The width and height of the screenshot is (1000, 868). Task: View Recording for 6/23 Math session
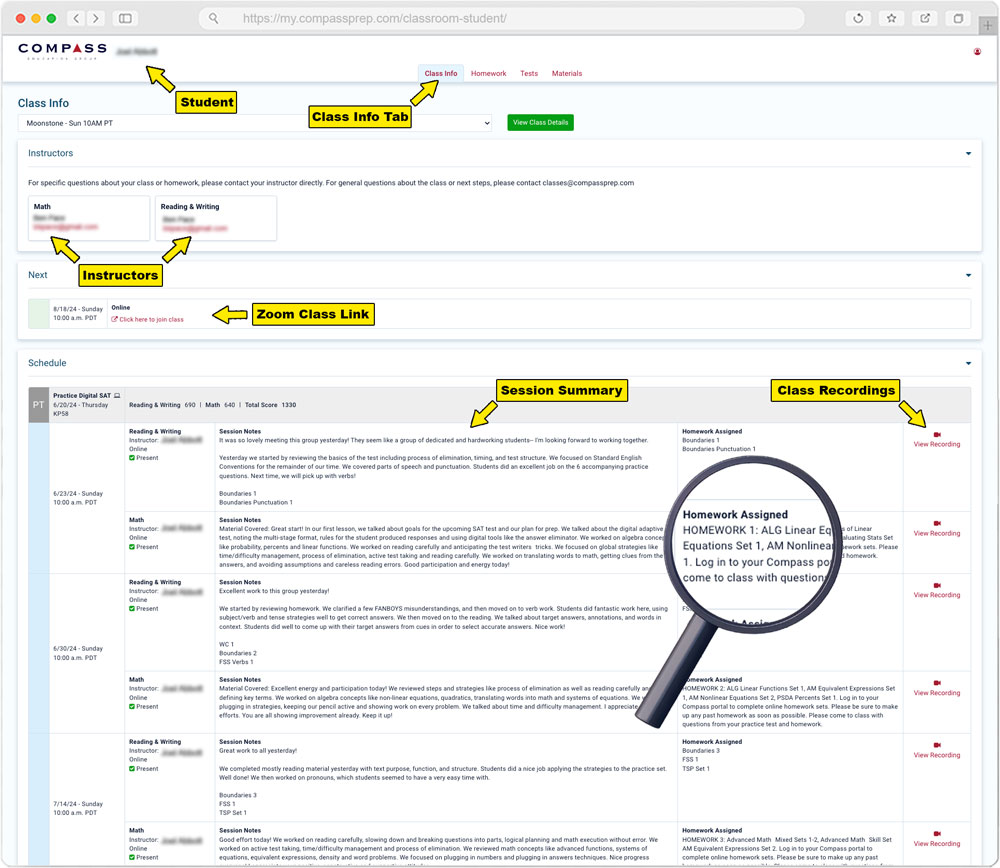tap(937, 534)
